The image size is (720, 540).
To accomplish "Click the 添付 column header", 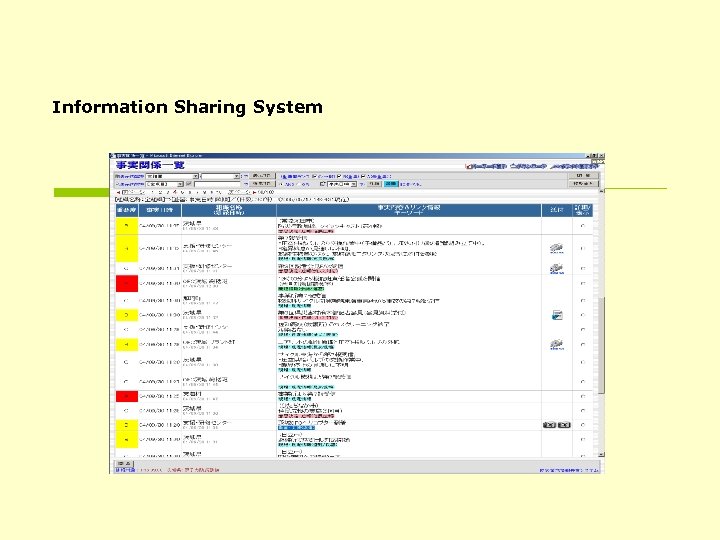I will pos(557,210).
